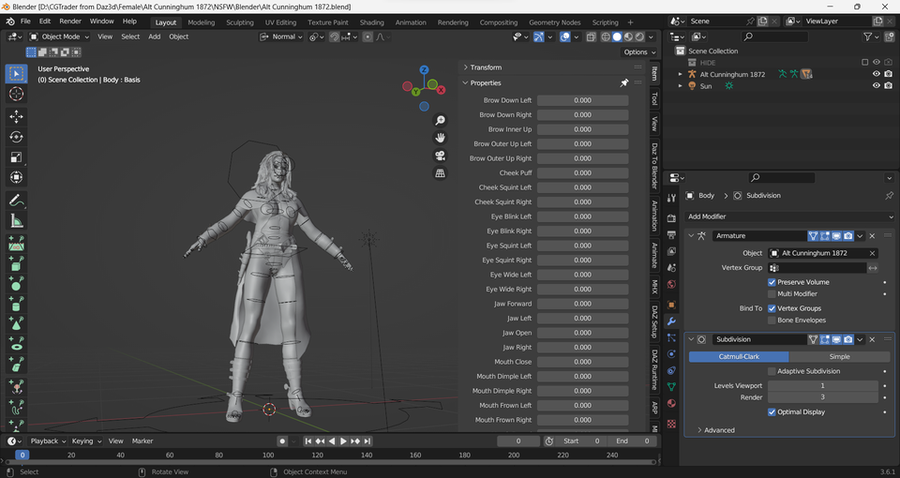Pin the Properties panel in the sidebar
The height and width of the screenshot is (478, 900).
(624, 83)
